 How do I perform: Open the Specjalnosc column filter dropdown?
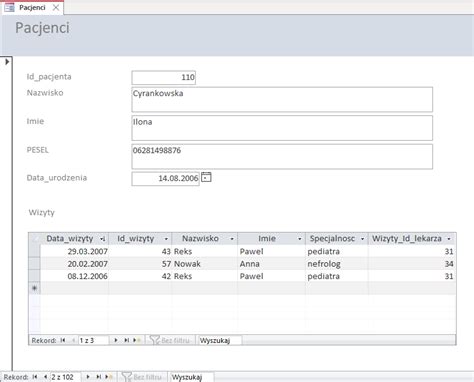click(x=362, y=239)
